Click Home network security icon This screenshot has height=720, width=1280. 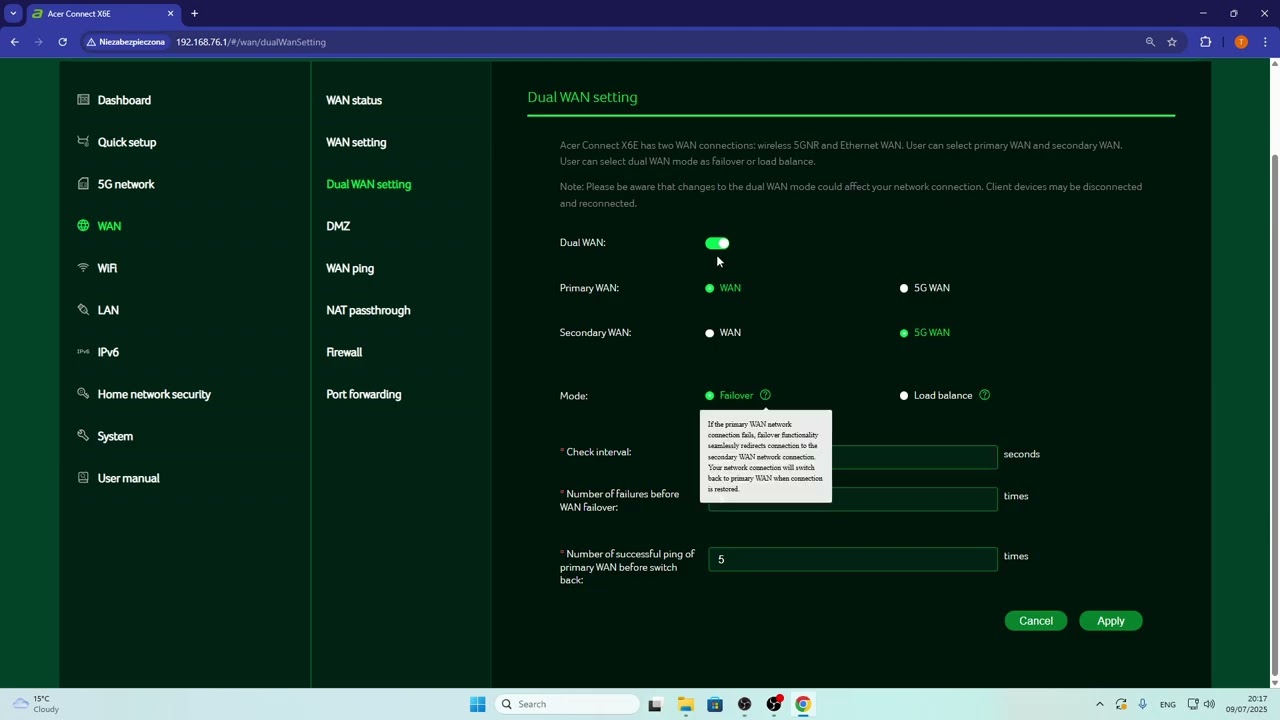coord(83,394)
